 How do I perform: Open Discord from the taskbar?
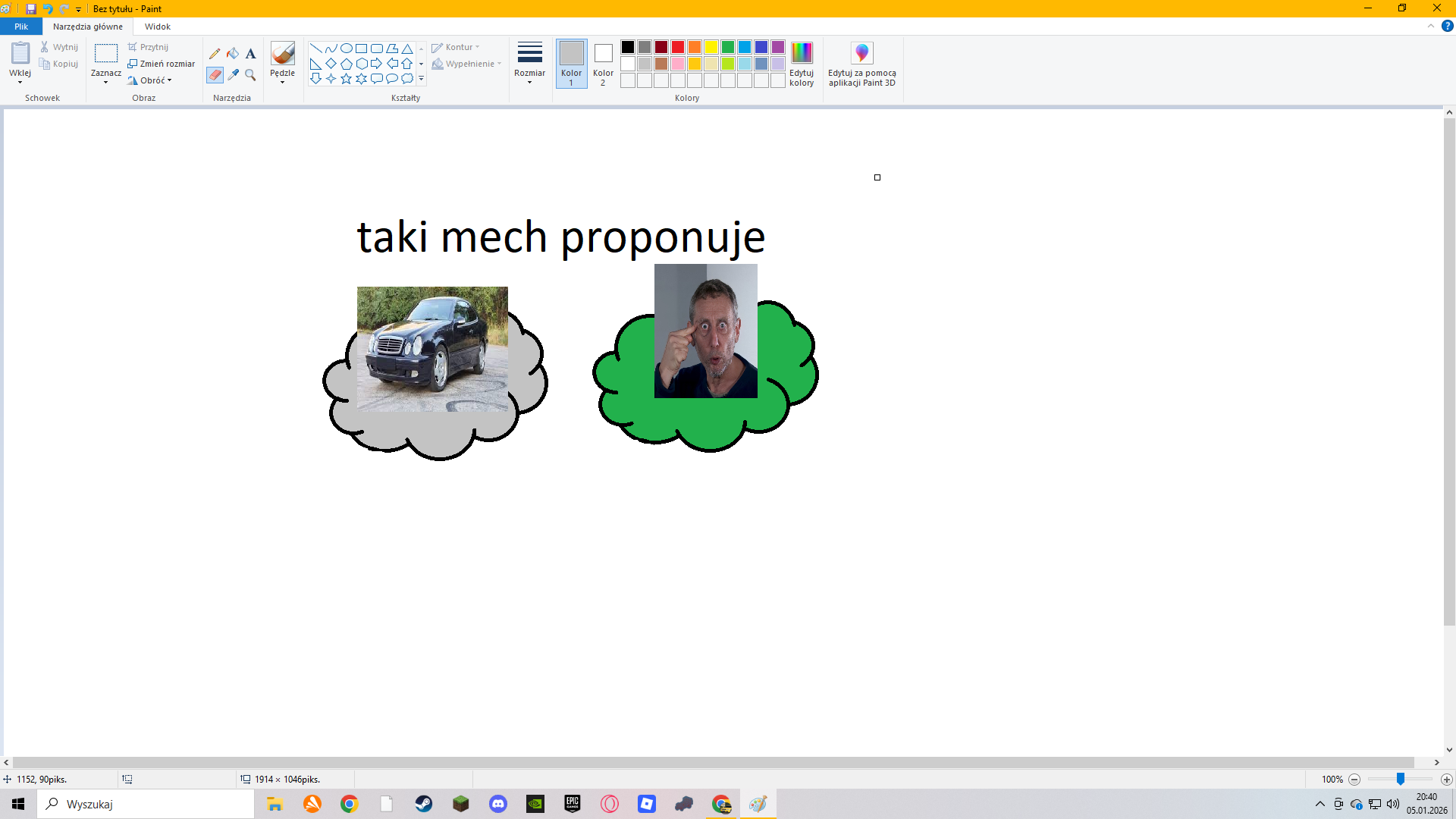click(498, 804)
